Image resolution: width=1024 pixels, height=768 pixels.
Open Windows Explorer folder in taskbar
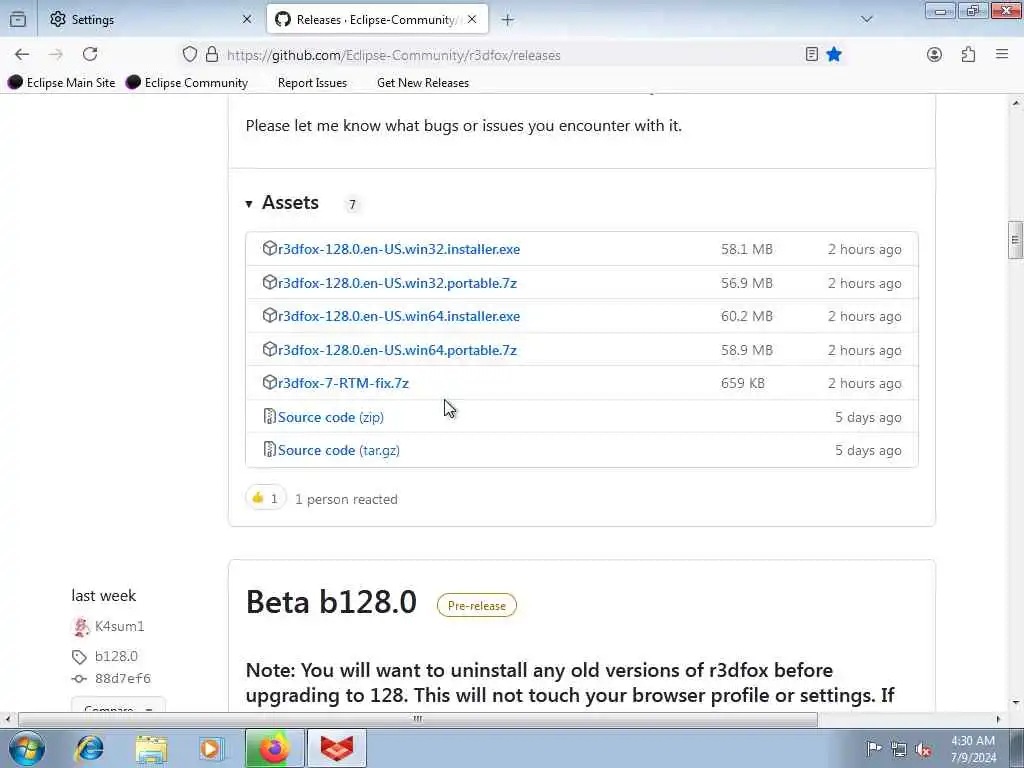pyautogui.click(x=152, y=748)
